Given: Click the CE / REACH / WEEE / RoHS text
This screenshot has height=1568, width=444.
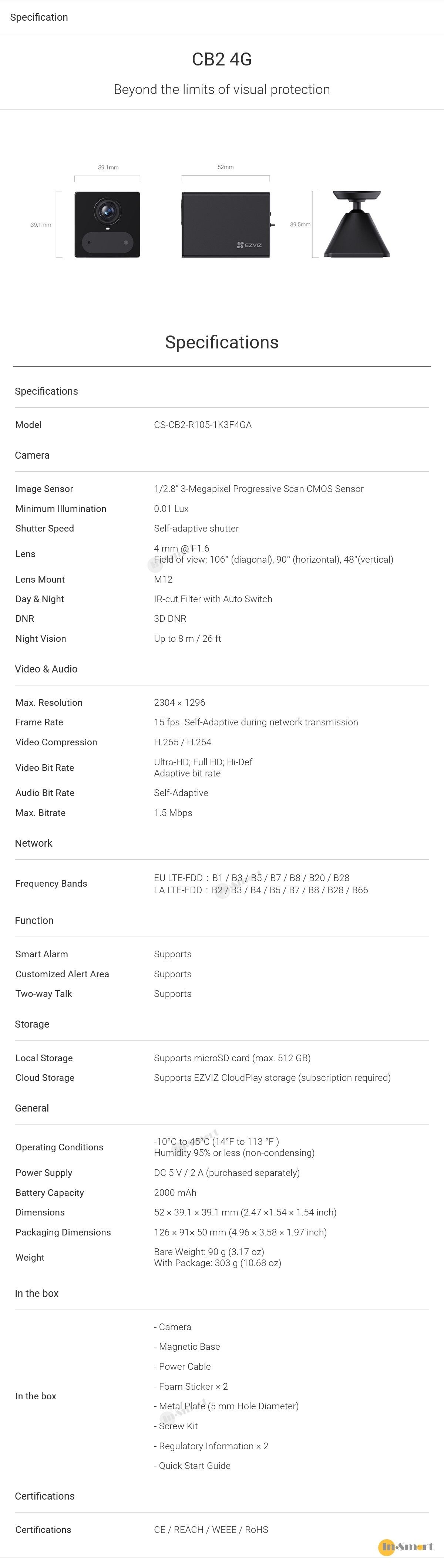Looking at the screenshot, I should click(x=211, y=1530).
